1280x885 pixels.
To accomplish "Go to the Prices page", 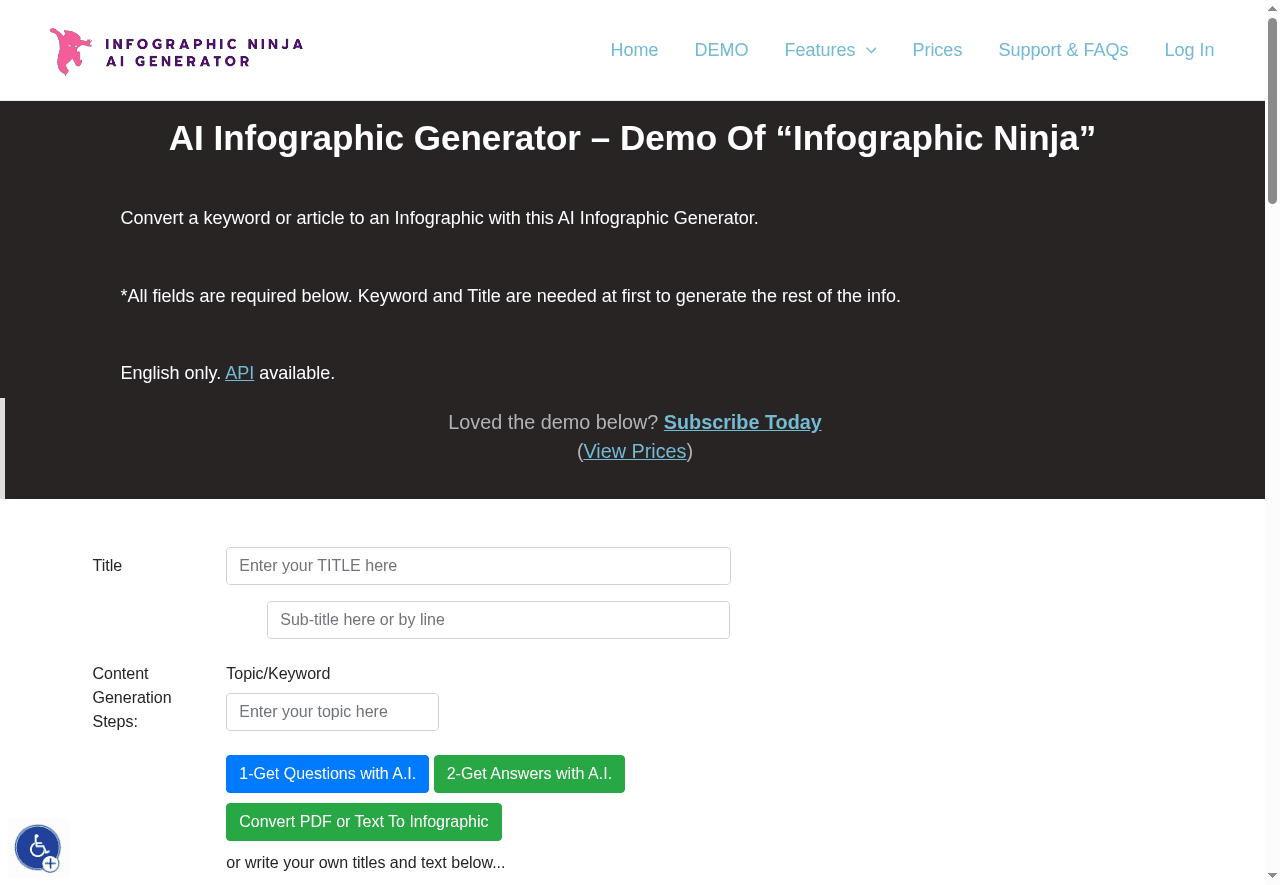I will [937, 50].
